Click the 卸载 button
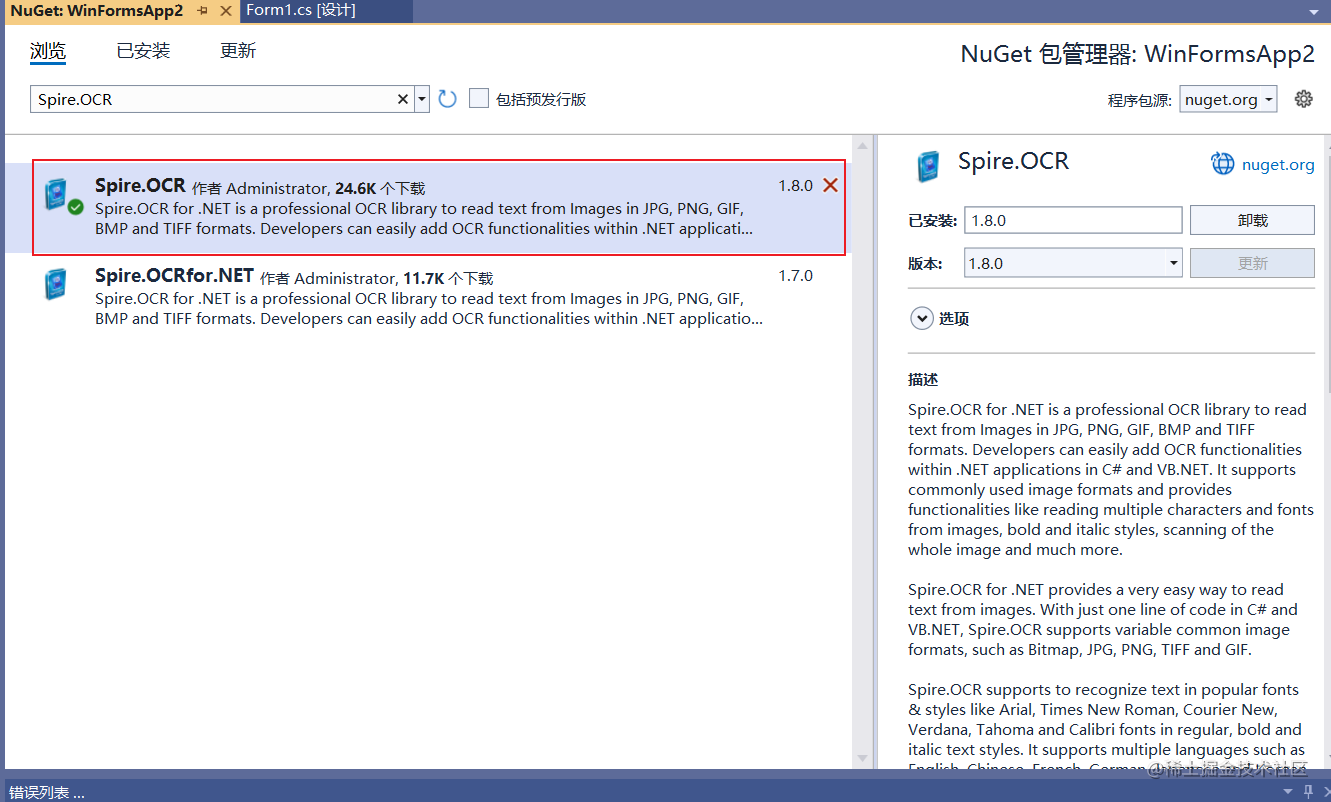The width and height of the screenshot is (1331, 802). [x=1252, y=219]
